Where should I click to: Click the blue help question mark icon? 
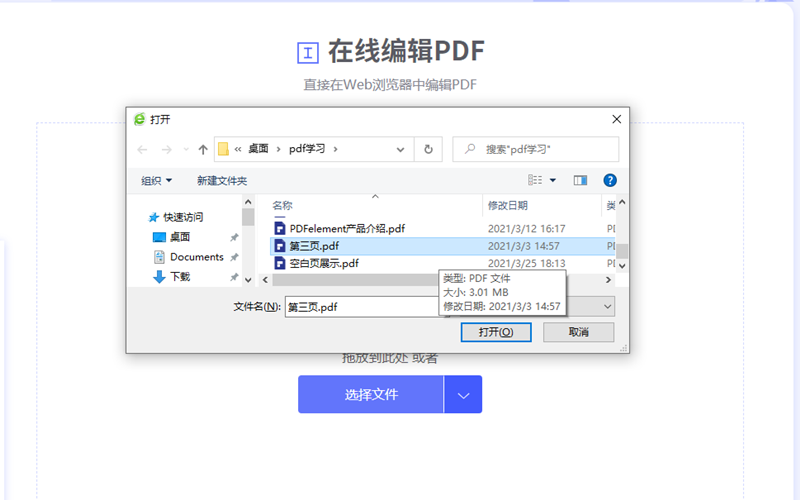pyautogui.click(x=610, y=181)
